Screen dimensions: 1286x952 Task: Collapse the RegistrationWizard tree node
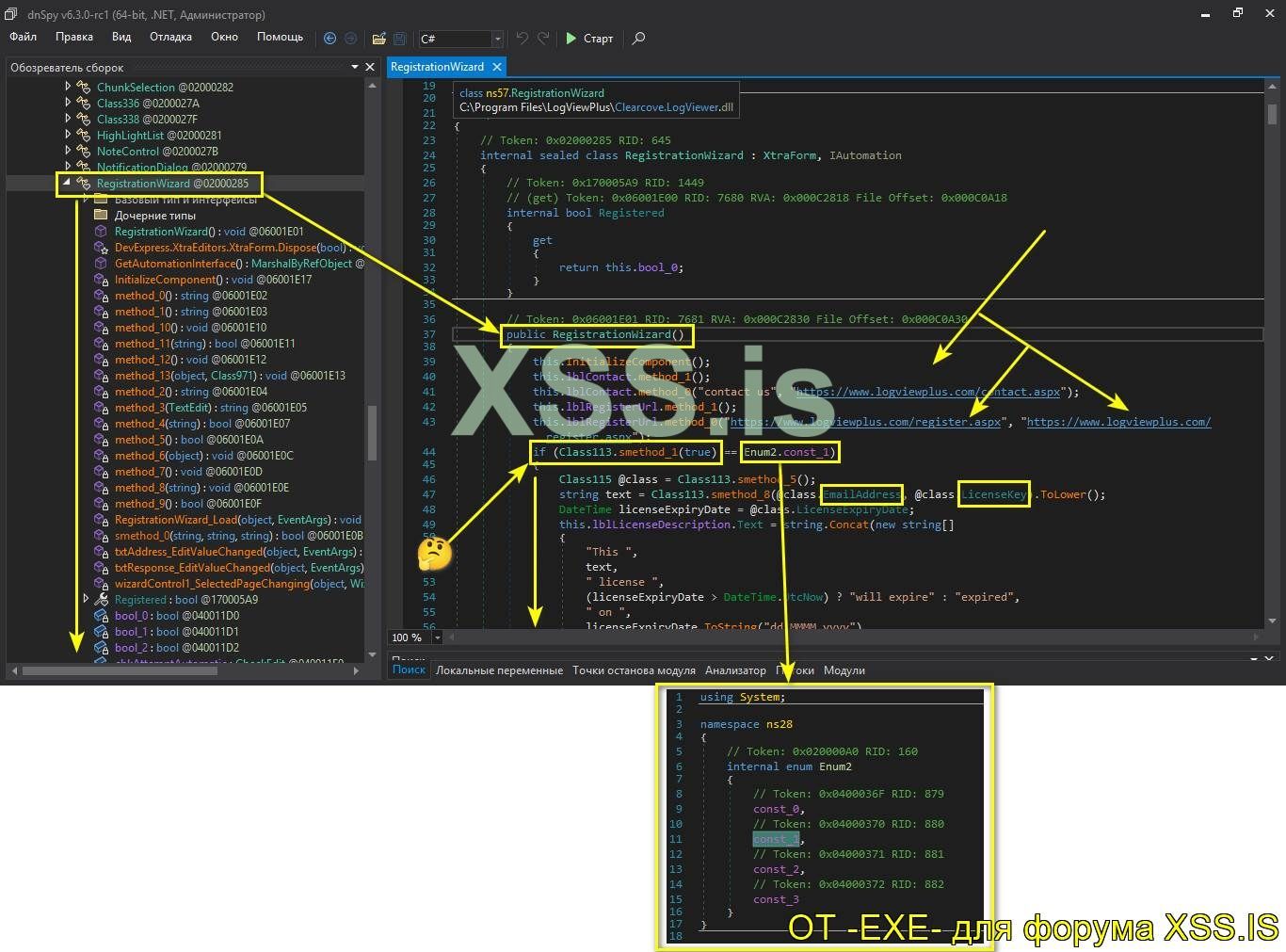67,183
